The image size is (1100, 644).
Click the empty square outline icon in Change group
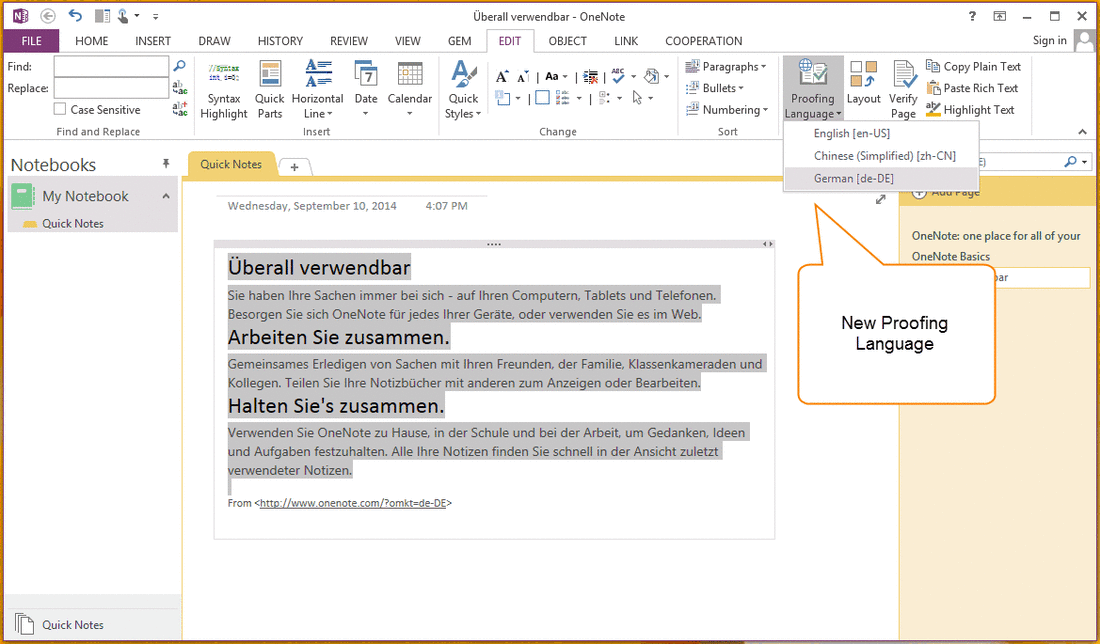tap(542, 98)
